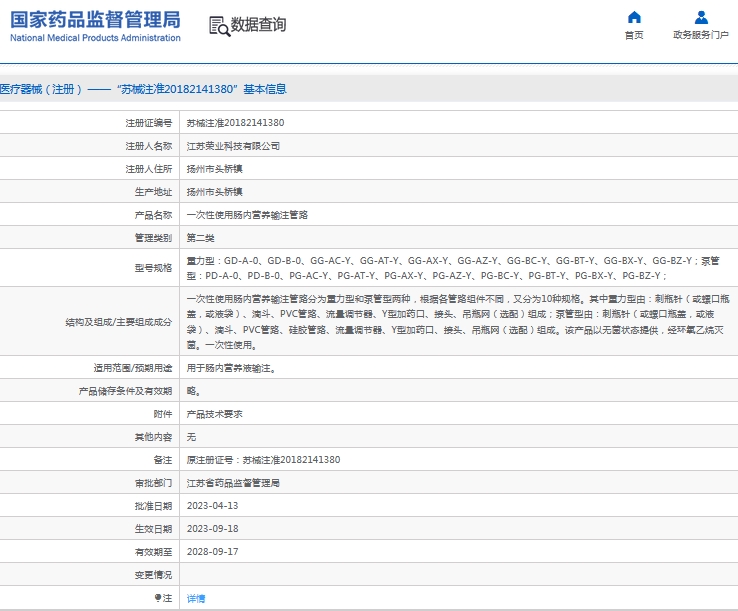The height and width of the screenshot is (611, 738).
Task: Click the 有效期至 row label
Action: tap(153, 552)
